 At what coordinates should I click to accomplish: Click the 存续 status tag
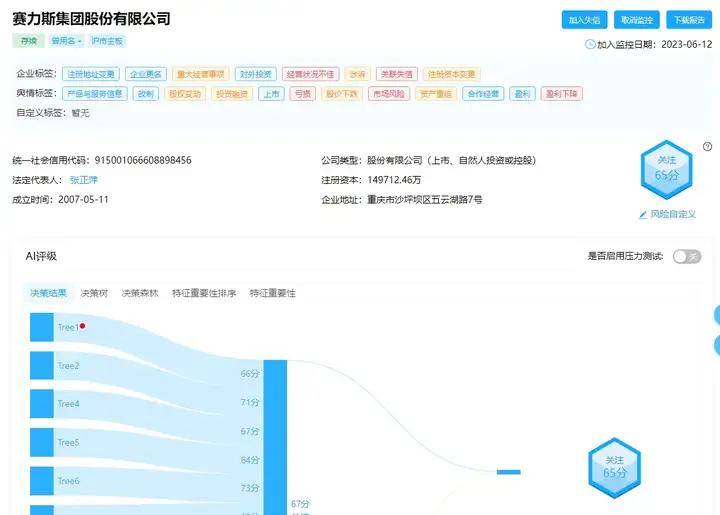pyautogui.click(x=28, y=41)
